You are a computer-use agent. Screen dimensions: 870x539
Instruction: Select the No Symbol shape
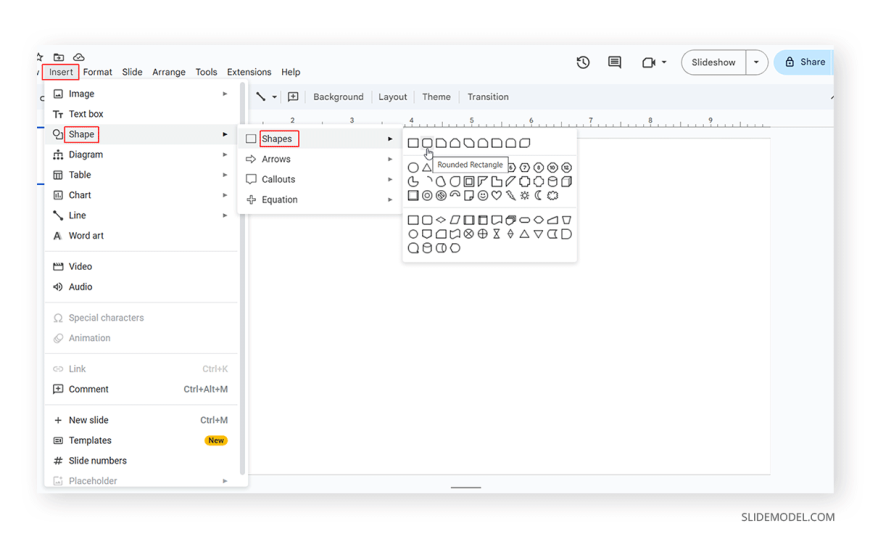(x=441, y=195)
